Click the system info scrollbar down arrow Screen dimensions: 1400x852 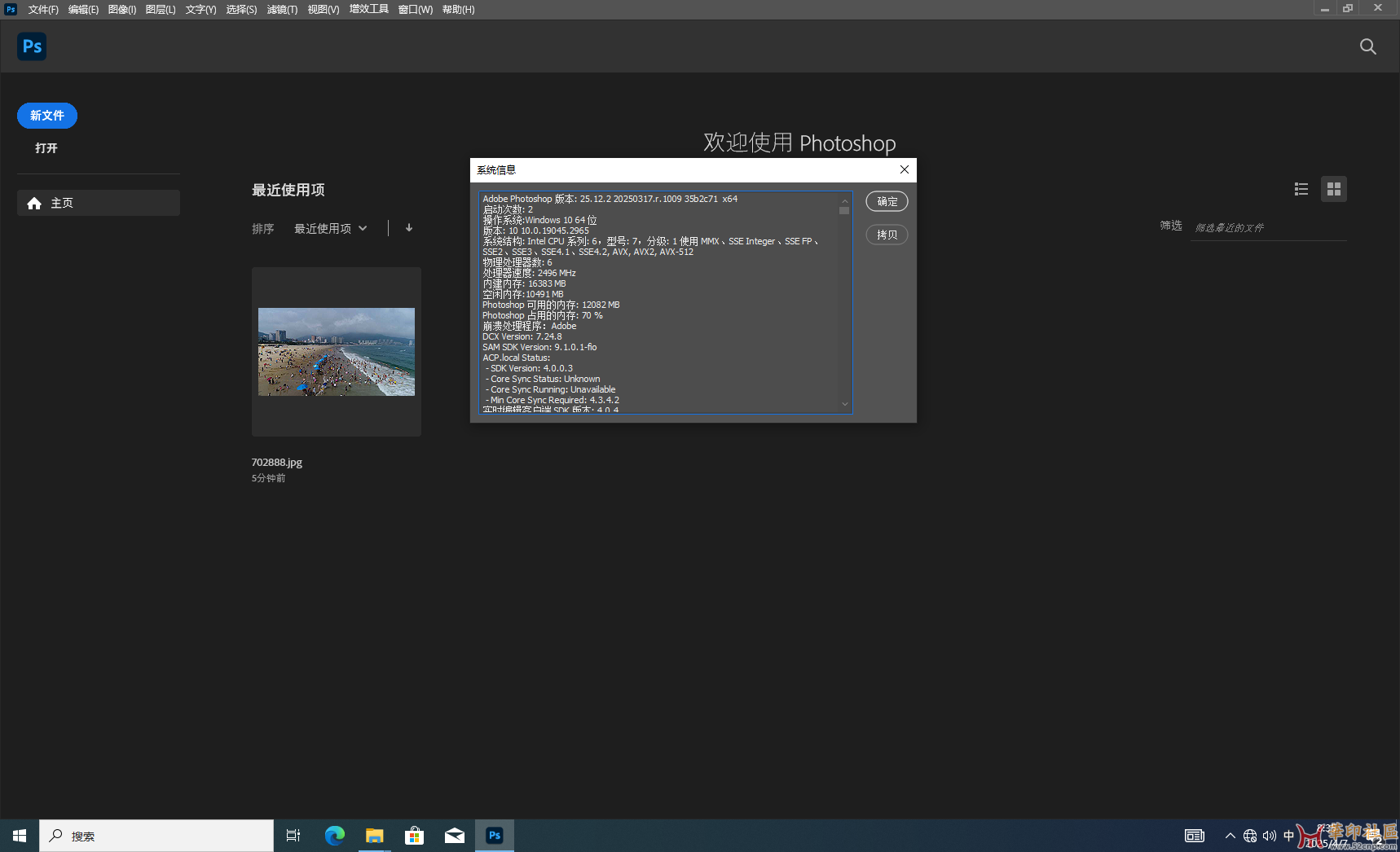(845, 404)
